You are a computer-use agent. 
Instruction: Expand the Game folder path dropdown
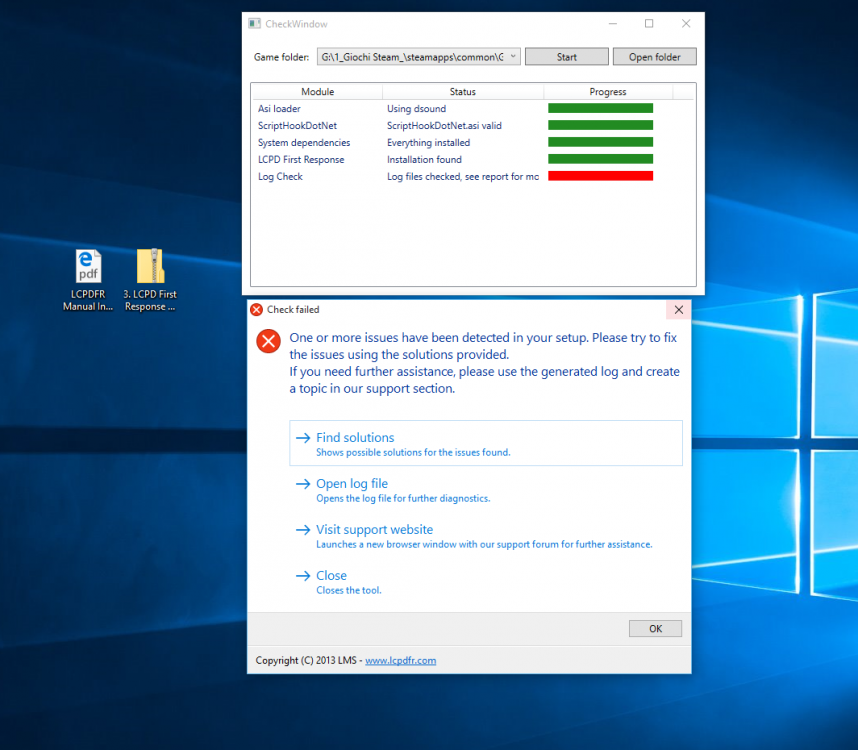513,57
